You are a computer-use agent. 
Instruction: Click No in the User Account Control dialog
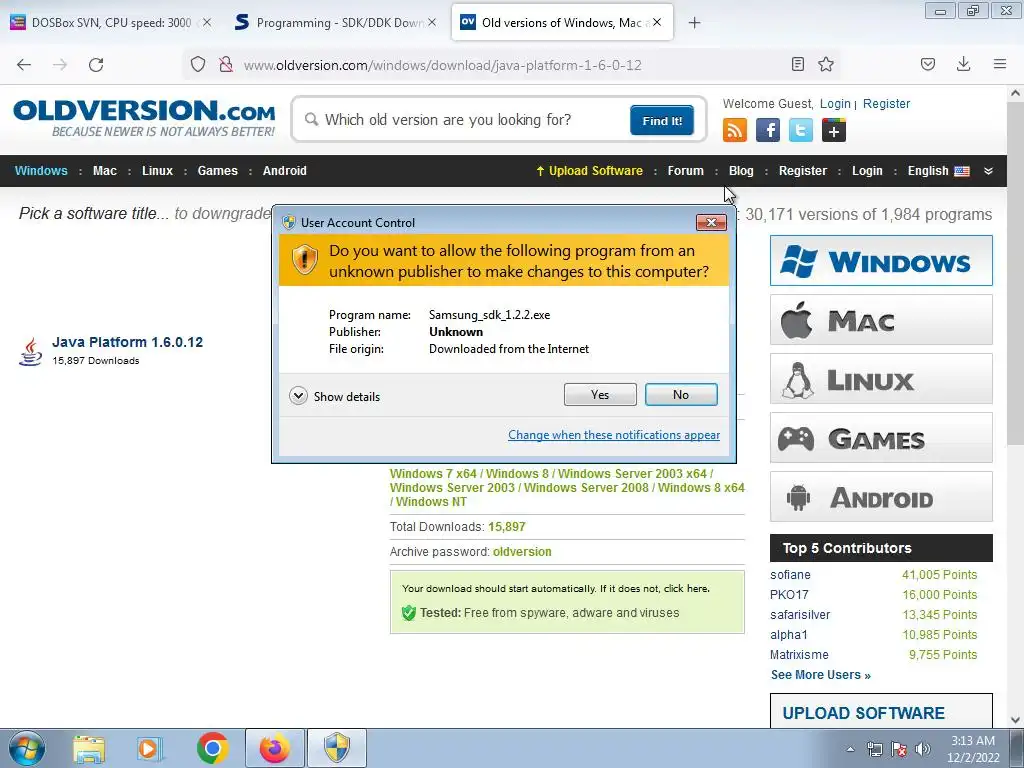coord(680,394)
